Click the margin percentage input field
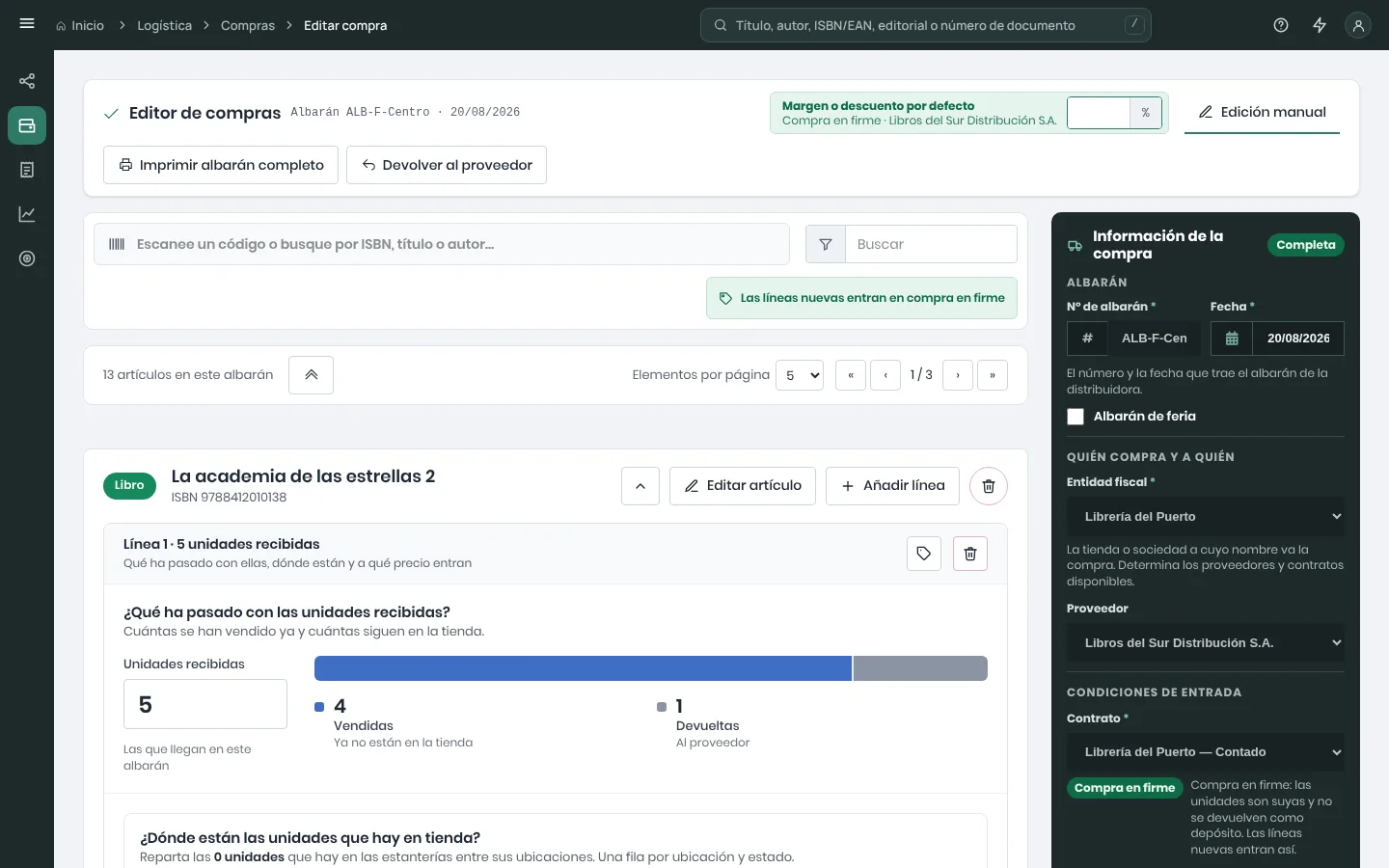1389x868 pixels. (1098, 113)
